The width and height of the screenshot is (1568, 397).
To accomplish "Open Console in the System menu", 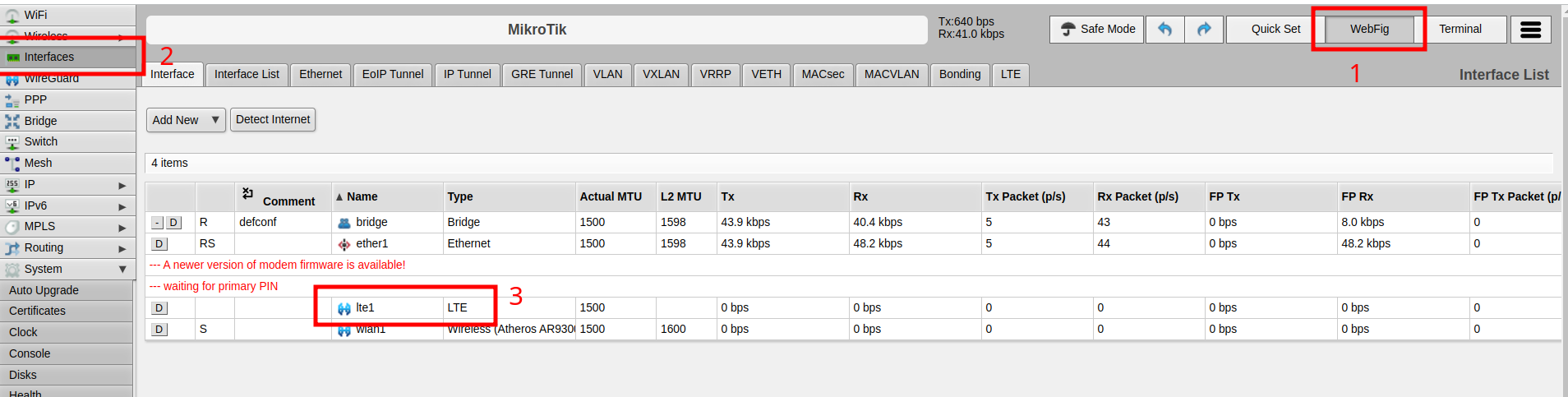I will [67, 354].
